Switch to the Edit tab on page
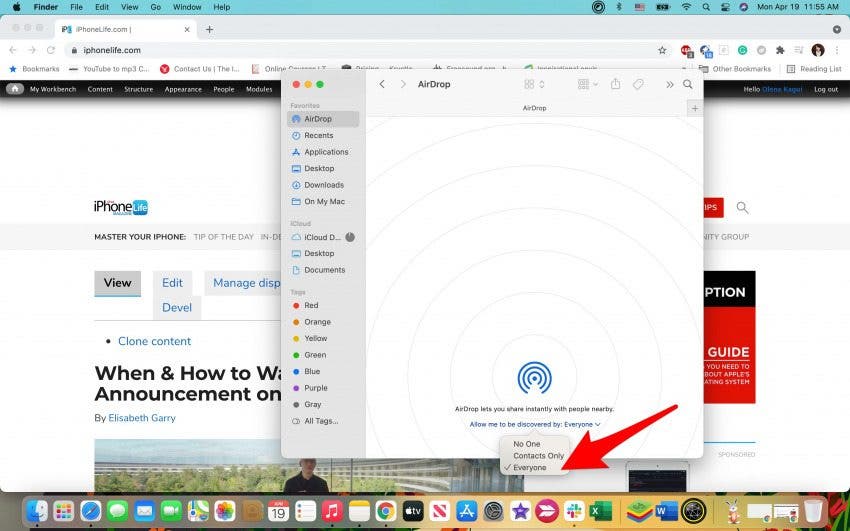Screen dimensions: 850x531 (x=172, y=283)
